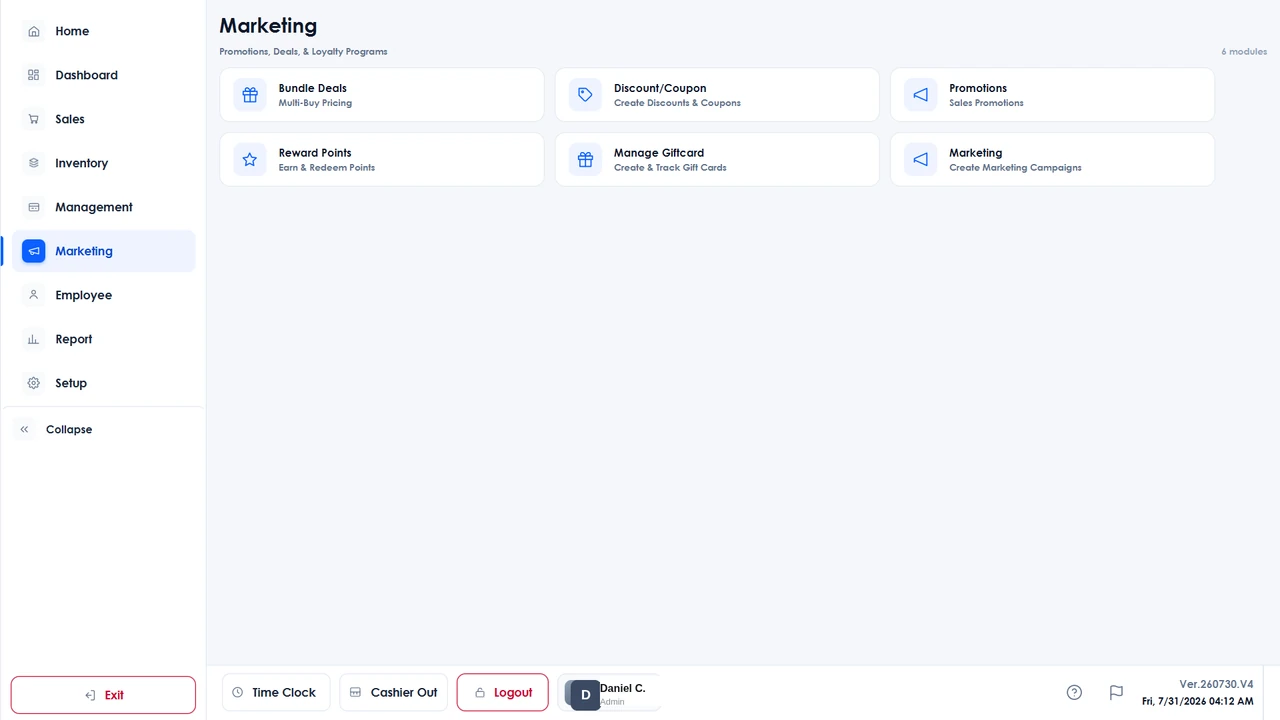
Task: Click the Inventory layers icon
Action: tap(34, 163)
